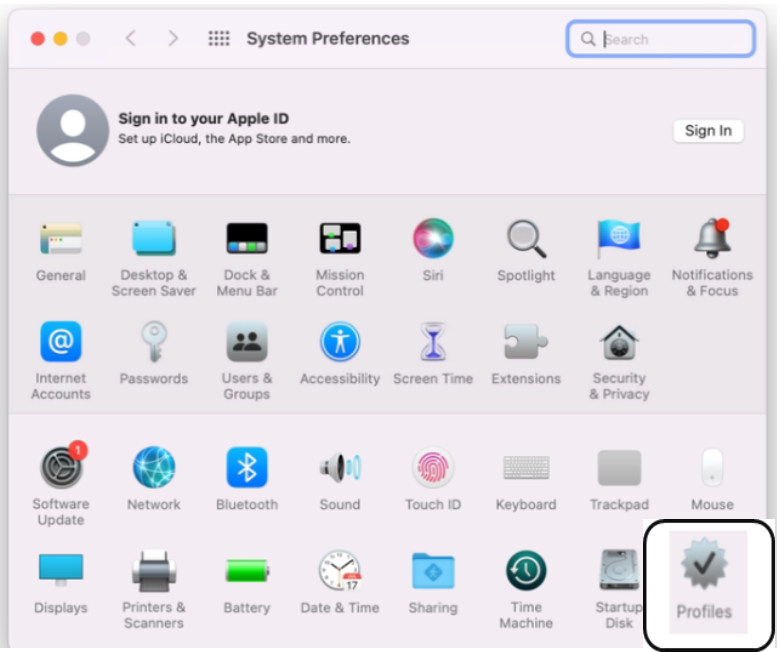The image size is (780, 652).
Task: Click 'Sign in to your Apple ID' text
Action: coord(203,118)
